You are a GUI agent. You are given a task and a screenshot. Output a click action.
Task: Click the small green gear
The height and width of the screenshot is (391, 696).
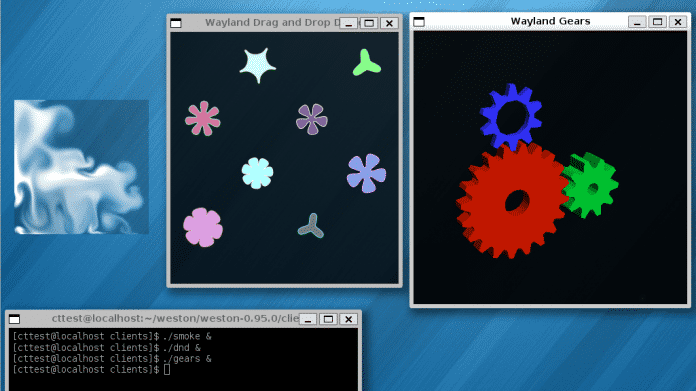pos(590,186)
